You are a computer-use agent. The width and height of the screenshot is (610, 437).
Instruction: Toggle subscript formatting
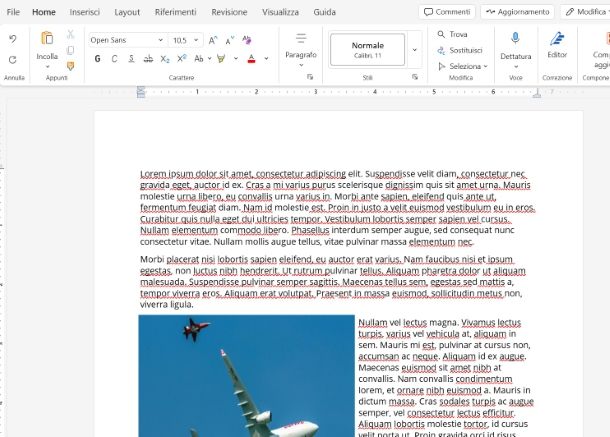tap(166, 59)
